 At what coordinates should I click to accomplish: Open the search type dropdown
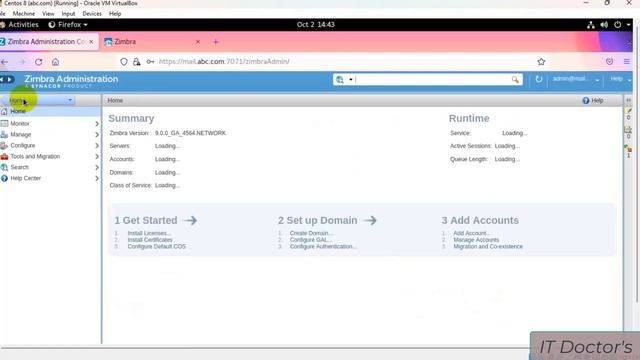351,80
